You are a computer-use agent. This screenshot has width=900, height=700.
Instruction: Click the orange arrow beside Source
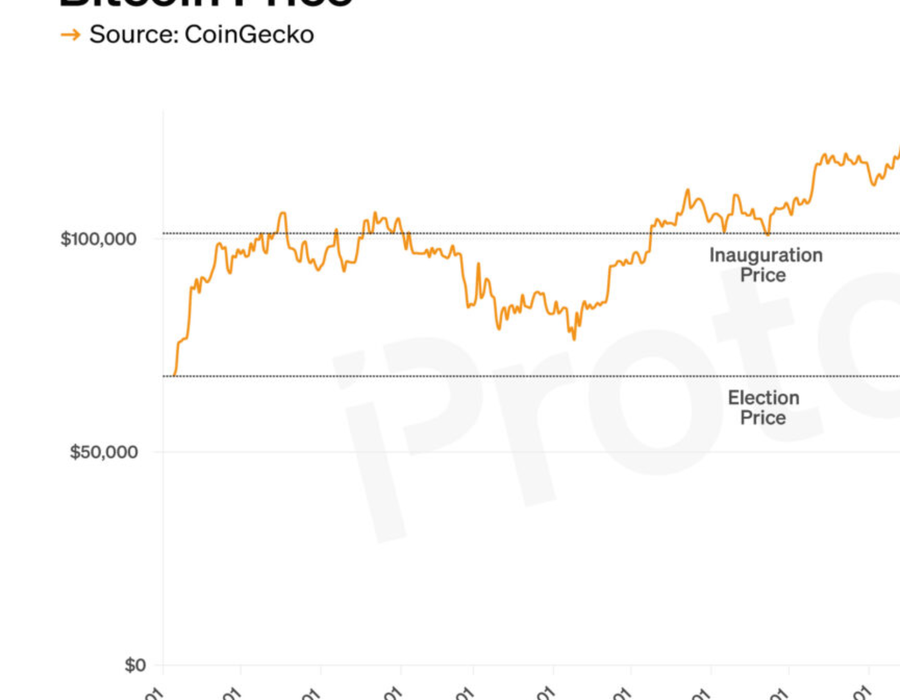tap(70, 35)
